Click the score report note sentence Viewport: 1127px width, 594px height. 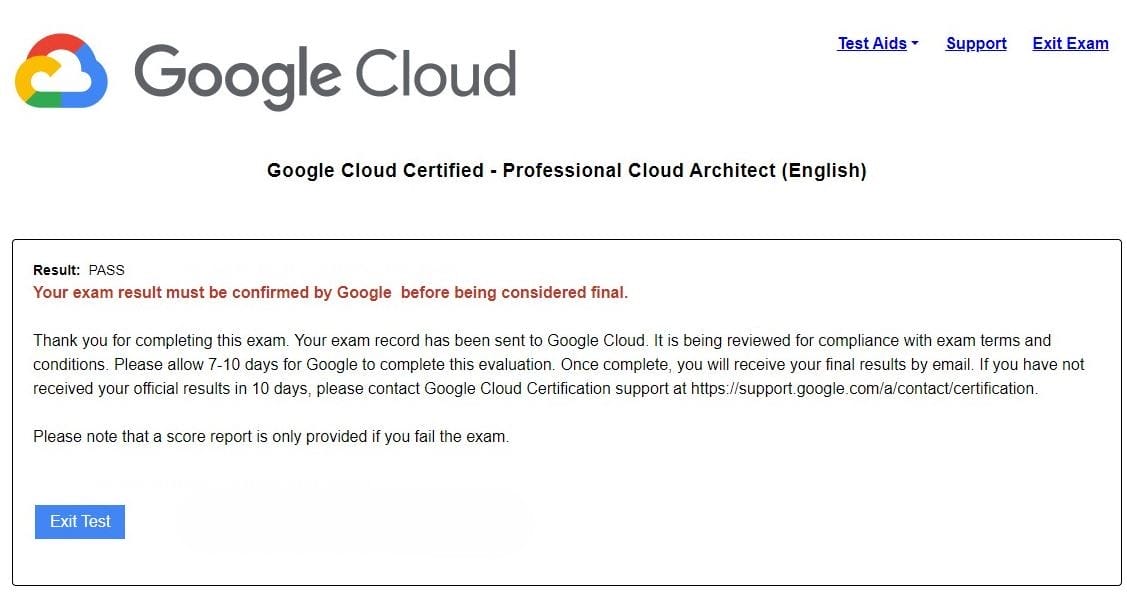(x=271, y=436)
